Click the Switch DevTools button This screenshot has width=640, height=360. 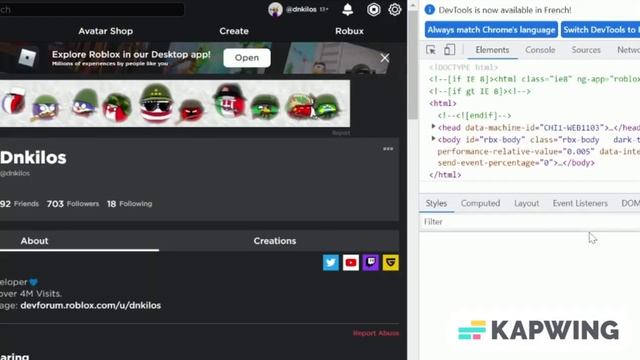click(x=600, y=30)
